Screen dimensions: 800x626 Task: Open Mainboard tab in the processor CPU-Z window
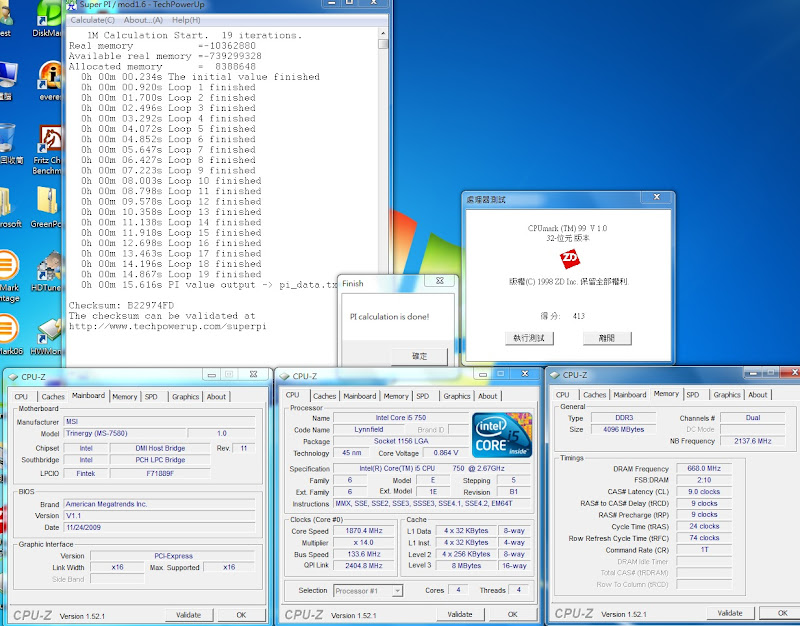point(360,396)
